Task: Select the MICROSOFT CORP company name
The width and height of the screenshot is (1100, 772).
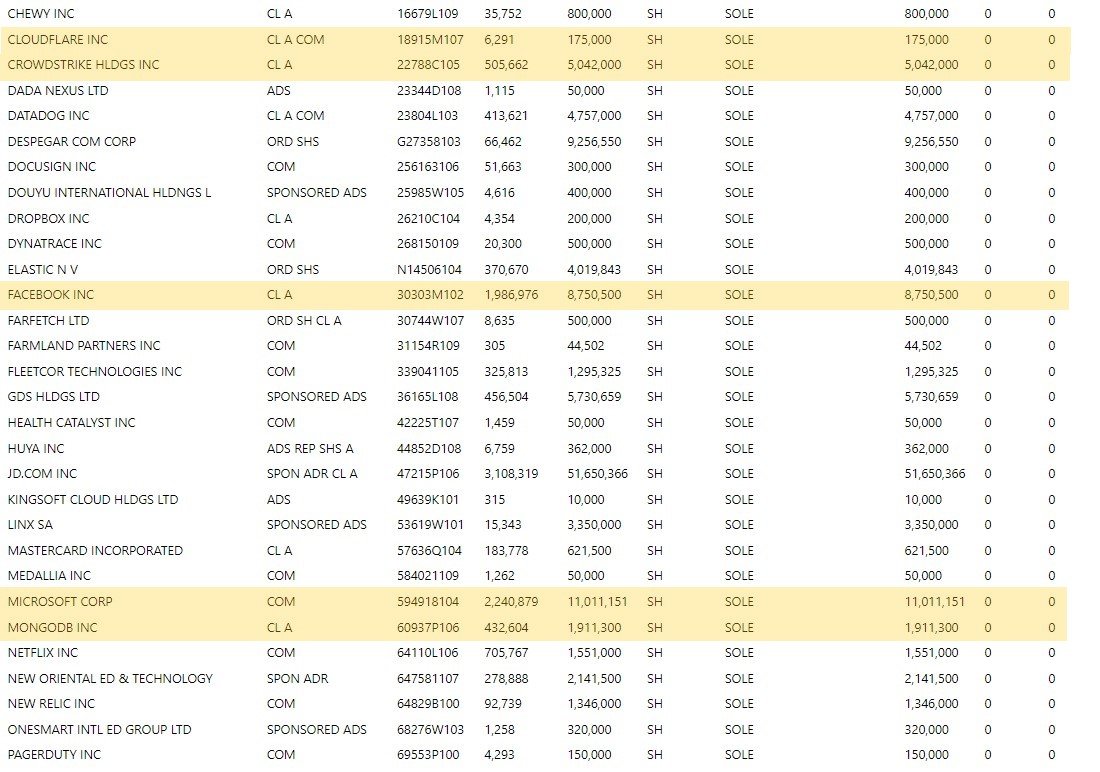Action: [x=59, y=602]
